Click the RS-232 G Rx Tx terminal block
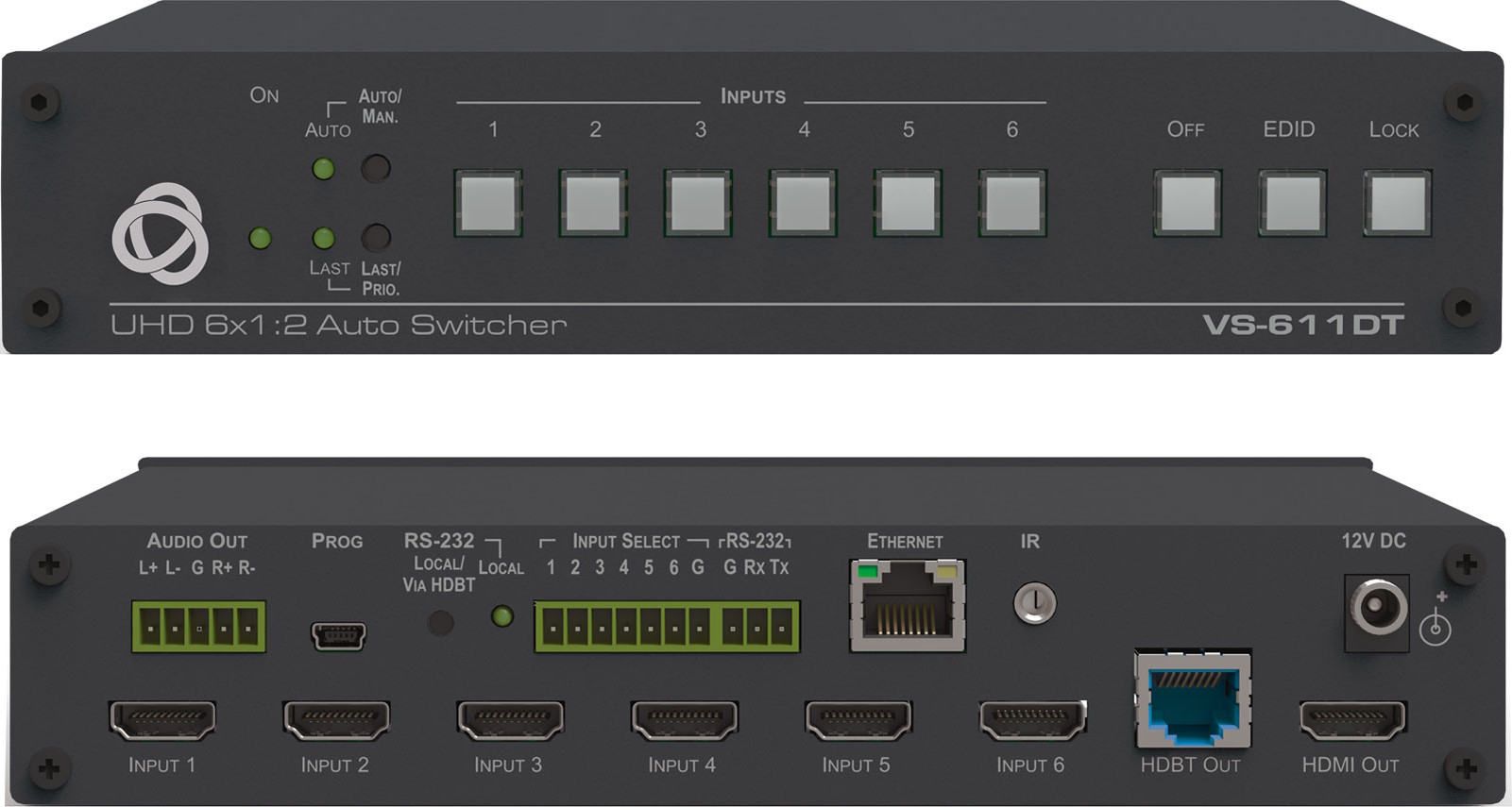1512x807 pixels. click(x=758, y=627)
